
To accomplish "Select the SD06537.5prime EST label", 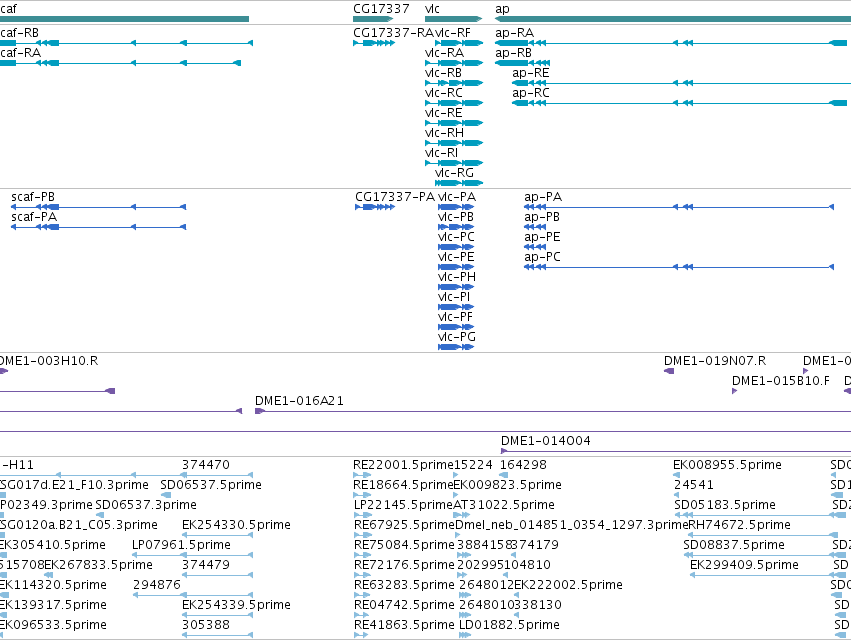I will (211, 485).
